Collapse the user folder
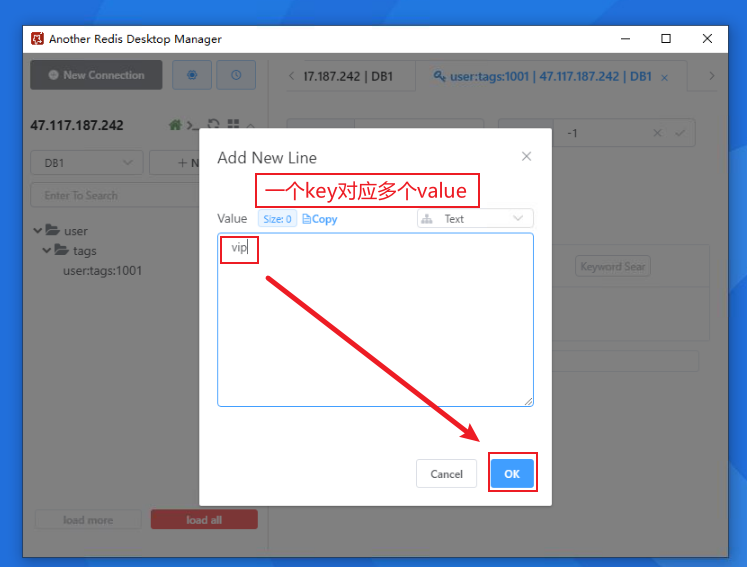747x567 pixels. coord(38,231)
